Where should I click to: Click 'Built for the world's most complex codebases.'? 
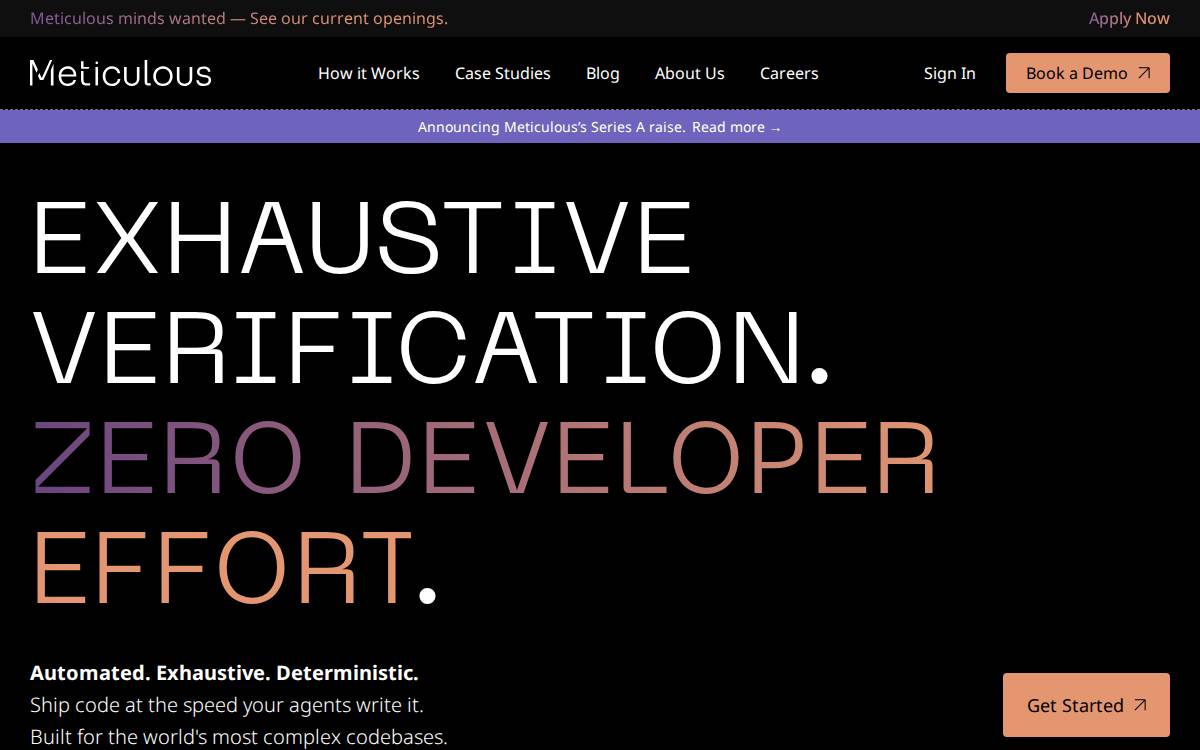239,737
